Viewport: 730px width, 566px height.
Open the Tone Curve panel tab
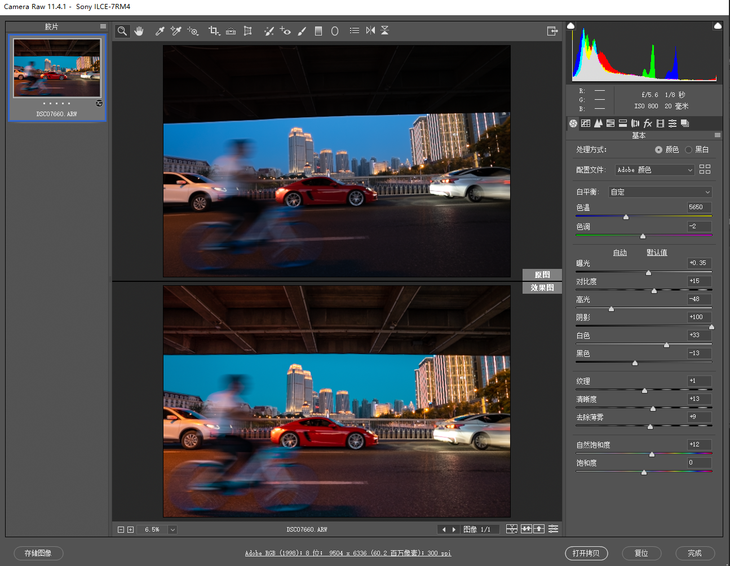tap(586, 123)
